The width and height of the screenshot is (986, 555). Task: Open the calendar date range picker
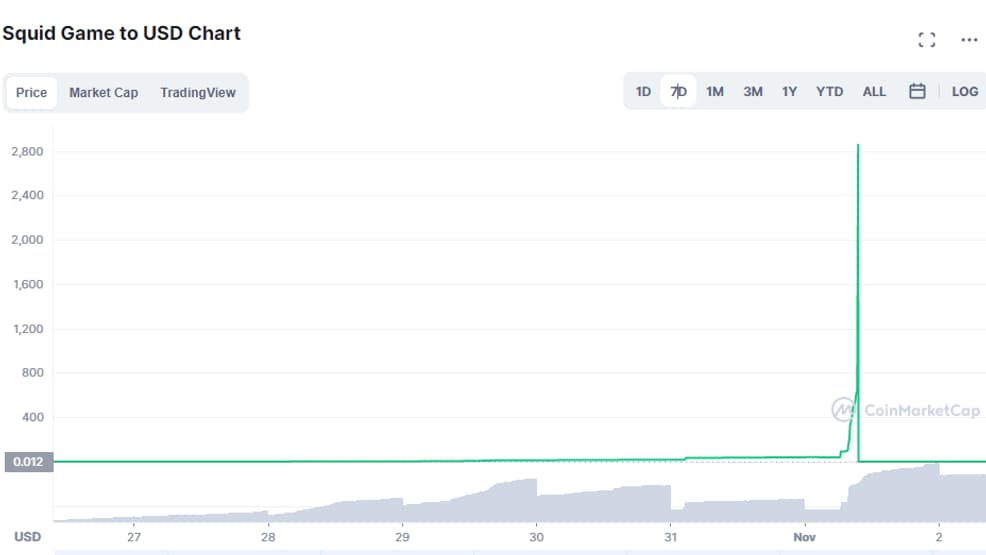(x=917, y=91)
